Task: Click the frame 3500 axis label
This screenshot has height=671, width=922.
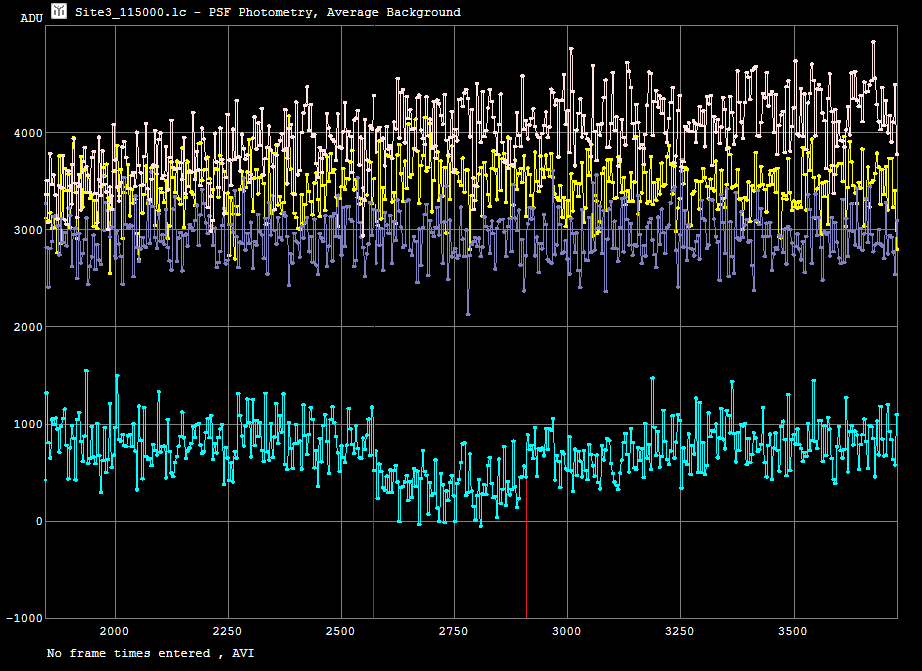Action: [793, 632]
